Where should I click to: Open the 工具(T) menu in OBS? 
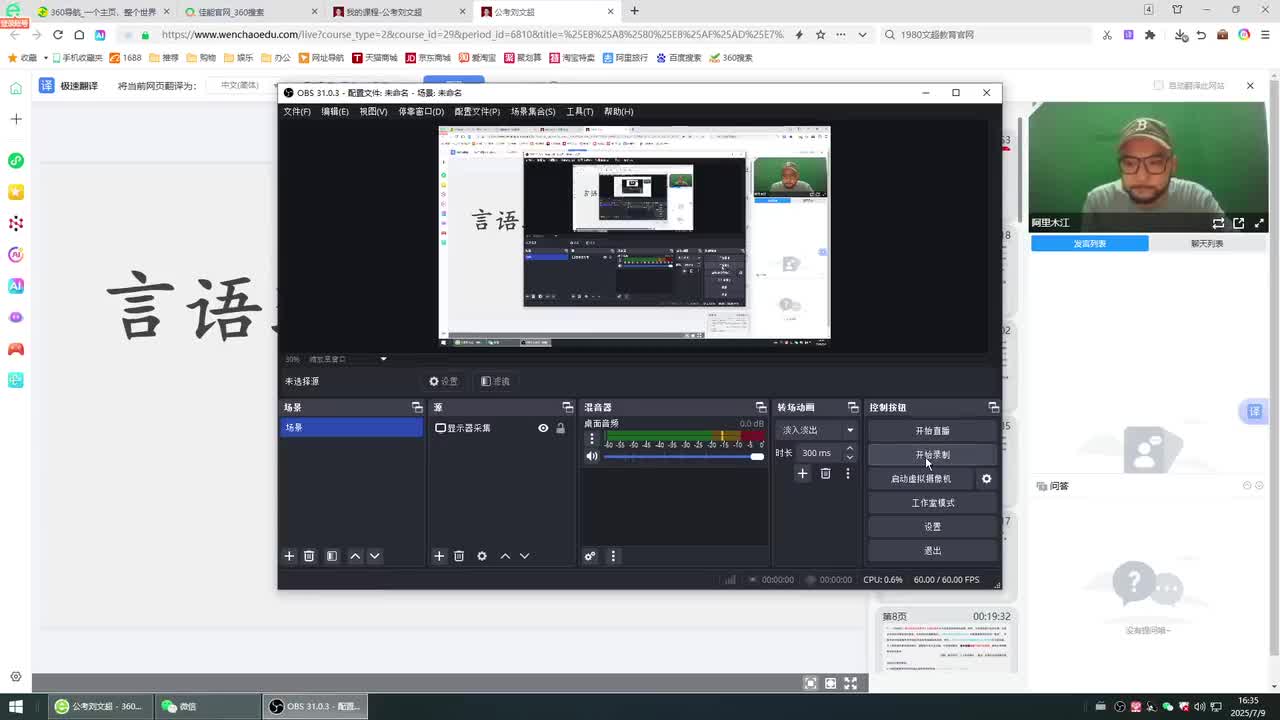pos(580,111)
